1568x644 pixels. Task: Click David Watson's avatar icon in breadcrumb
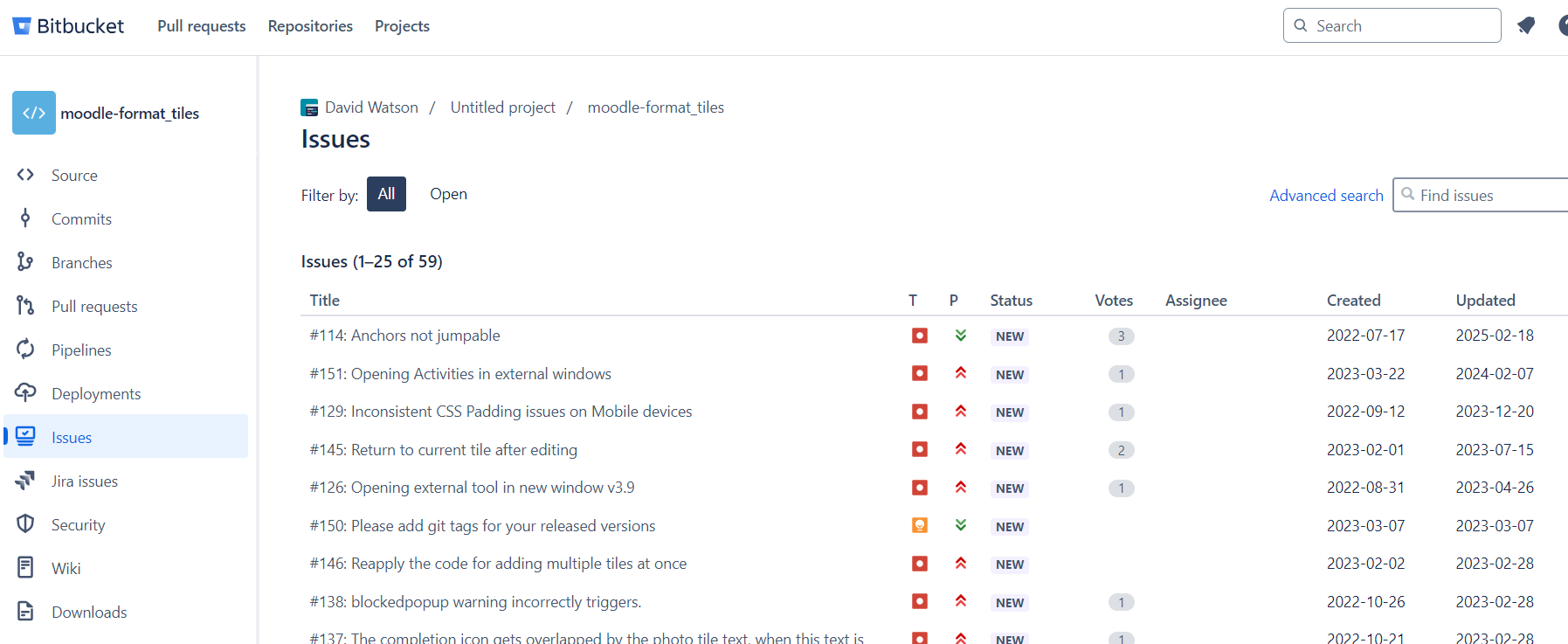tap(309, 107)
